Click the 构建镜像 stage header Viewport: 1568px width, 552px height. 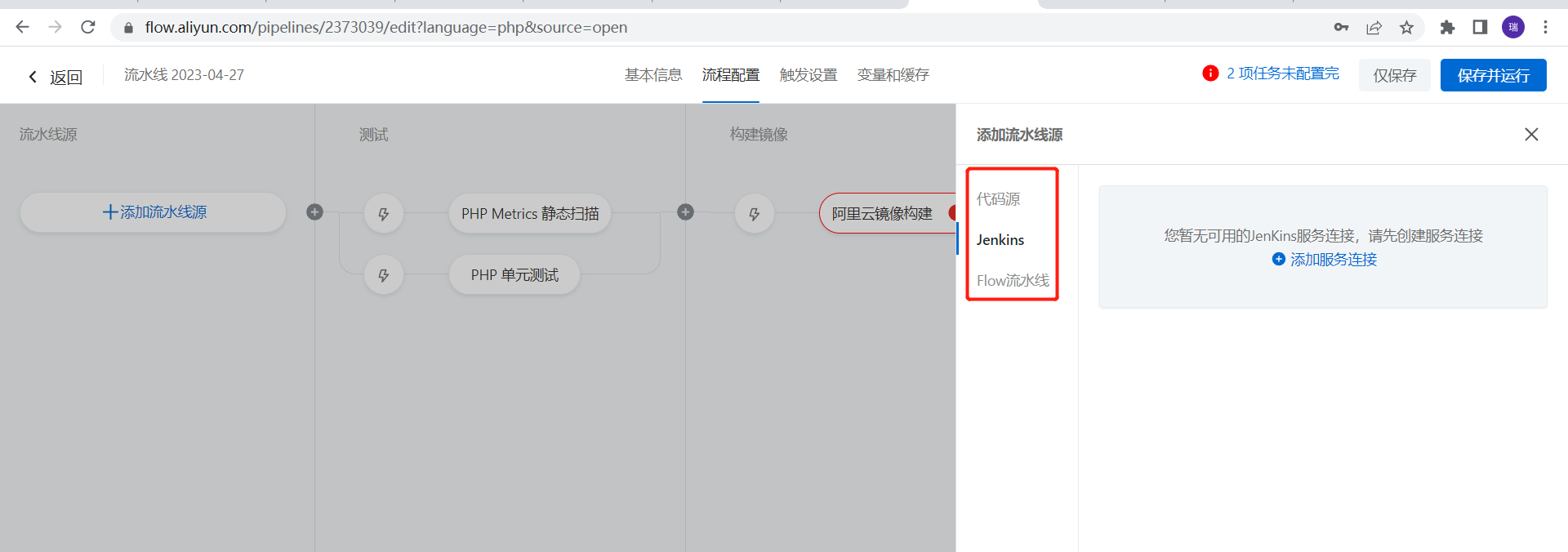[759, 135]
